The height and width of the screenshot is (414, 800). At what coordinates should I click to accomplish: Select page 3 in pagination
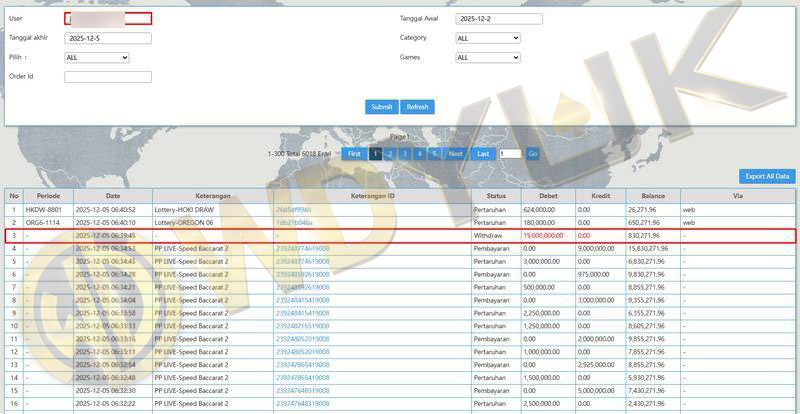click(405, 154)
